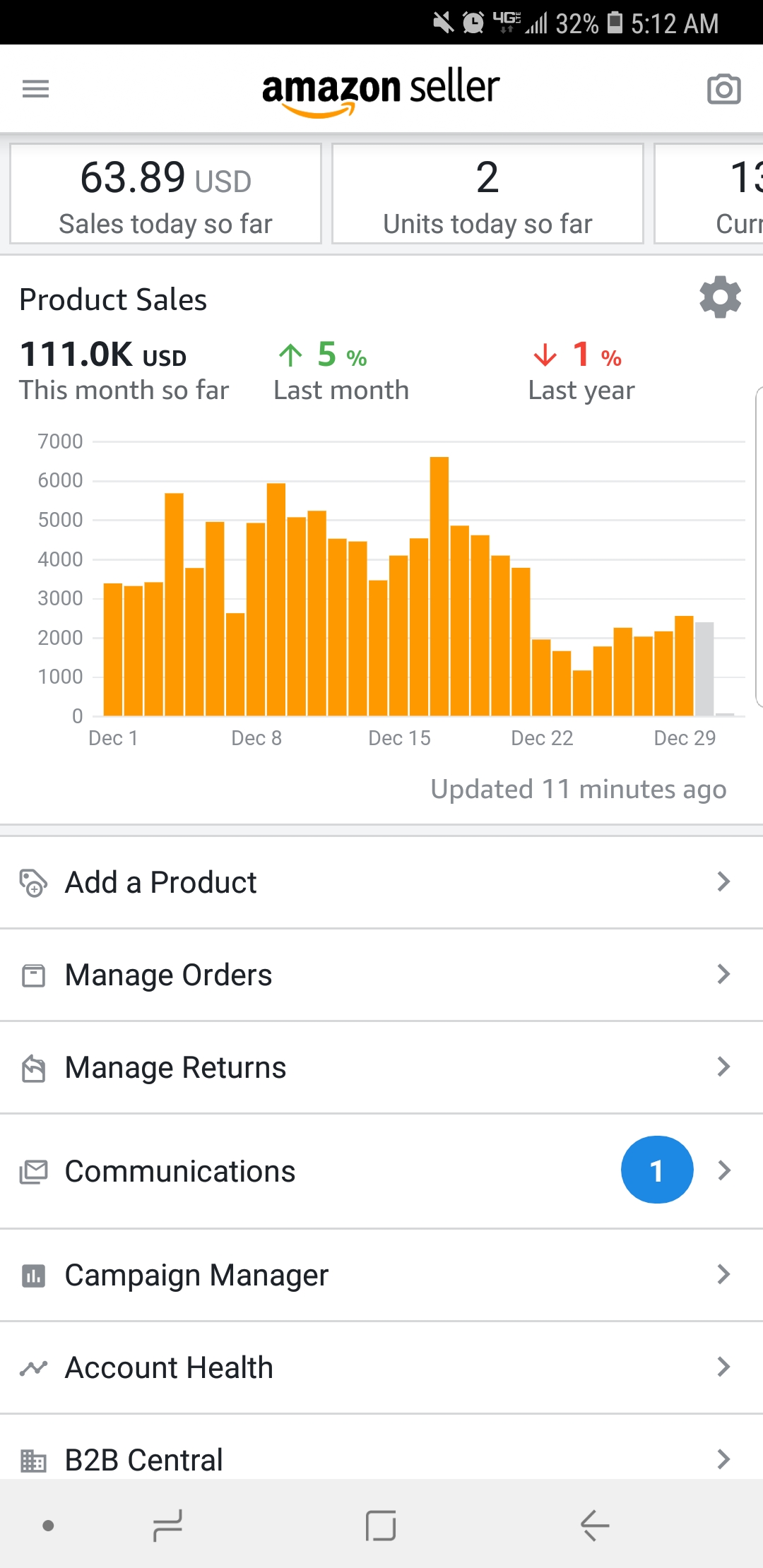Tap the Sales today so far card
The width and height of the screenshot is (763, 1568).
pos(165,194)
